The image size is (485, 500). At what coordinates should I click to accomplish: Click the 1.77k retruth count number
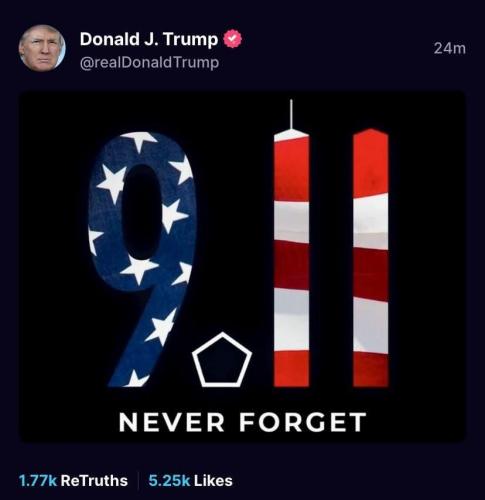38,481
